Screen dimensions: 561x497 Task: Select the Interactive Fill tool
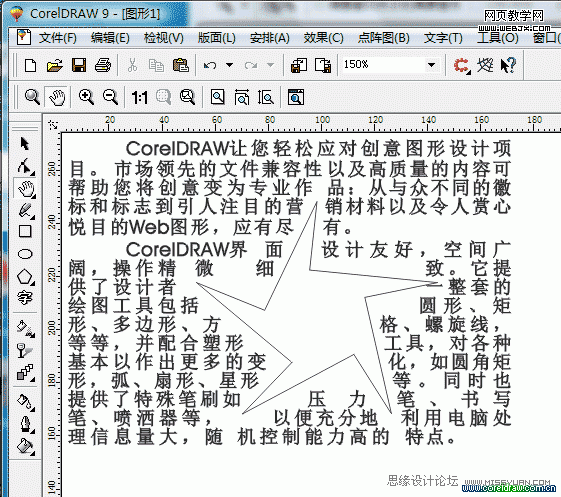(25, 328)
